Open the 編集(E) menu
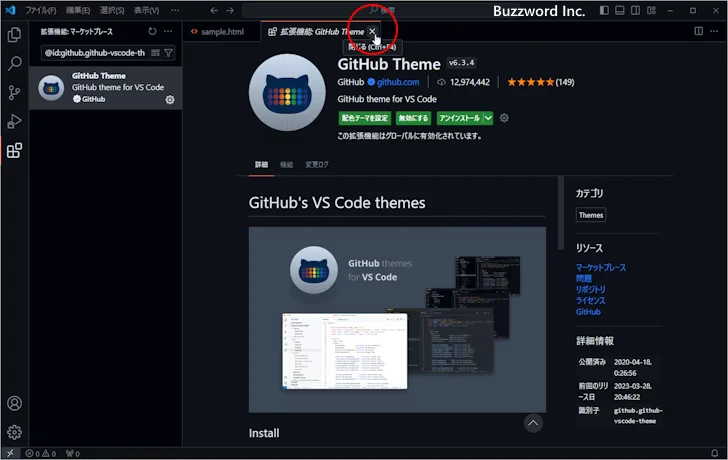 pyautogui.click(x=78, y=10)
